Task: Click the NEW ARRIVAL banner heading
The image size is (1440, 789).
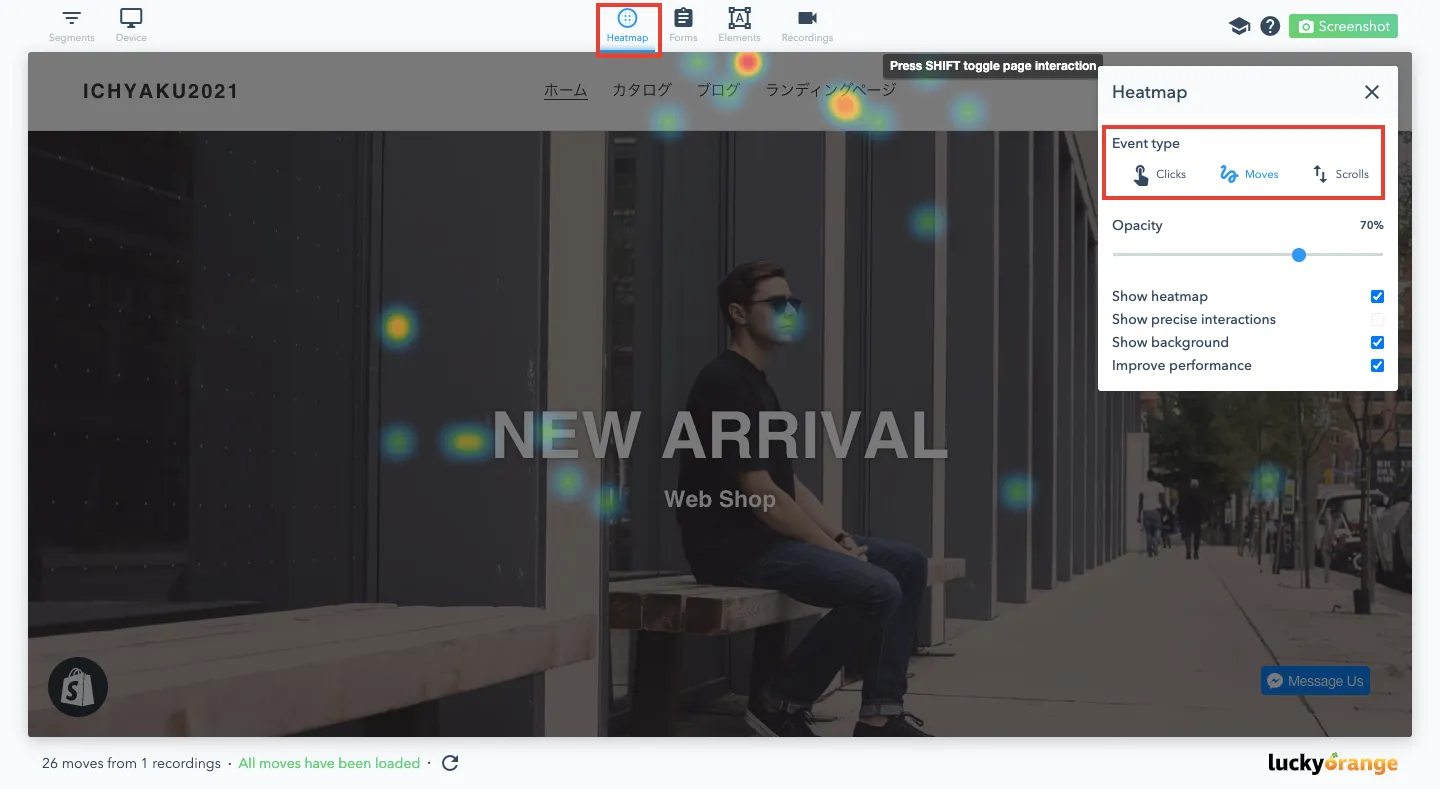Action: [x=720, y=436]
